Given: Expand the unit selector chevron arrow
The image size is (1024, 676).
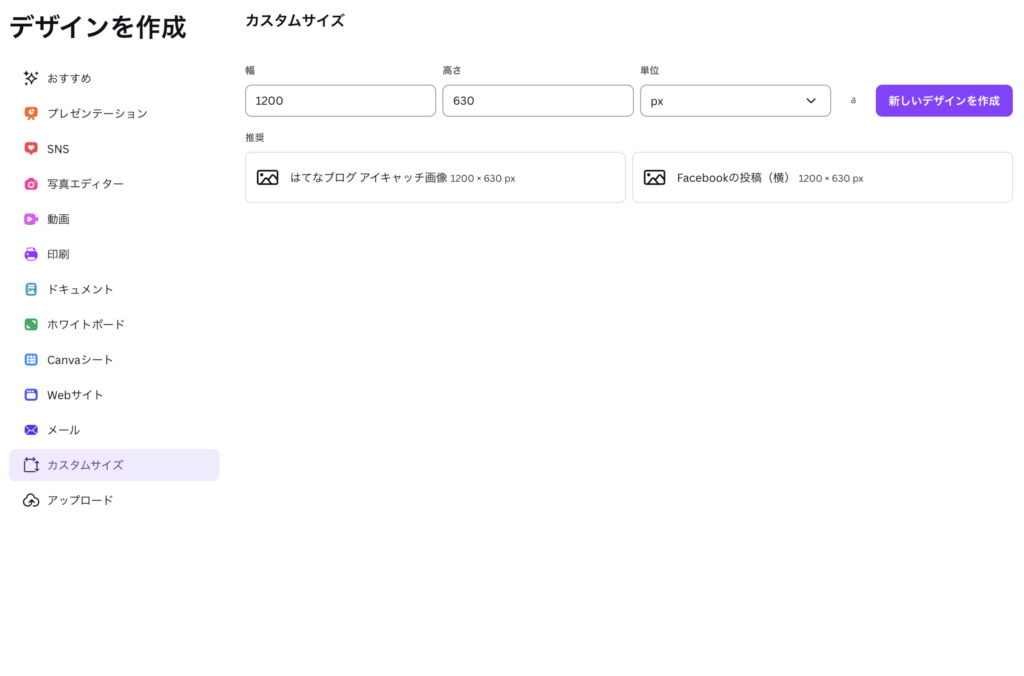Looking at the screenshot, I should tap(811, 101).
